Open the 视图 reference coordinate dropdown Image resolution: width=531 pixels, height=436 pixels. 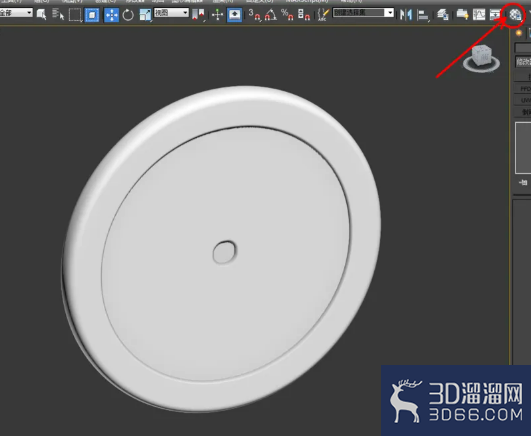tap(171, 13)
